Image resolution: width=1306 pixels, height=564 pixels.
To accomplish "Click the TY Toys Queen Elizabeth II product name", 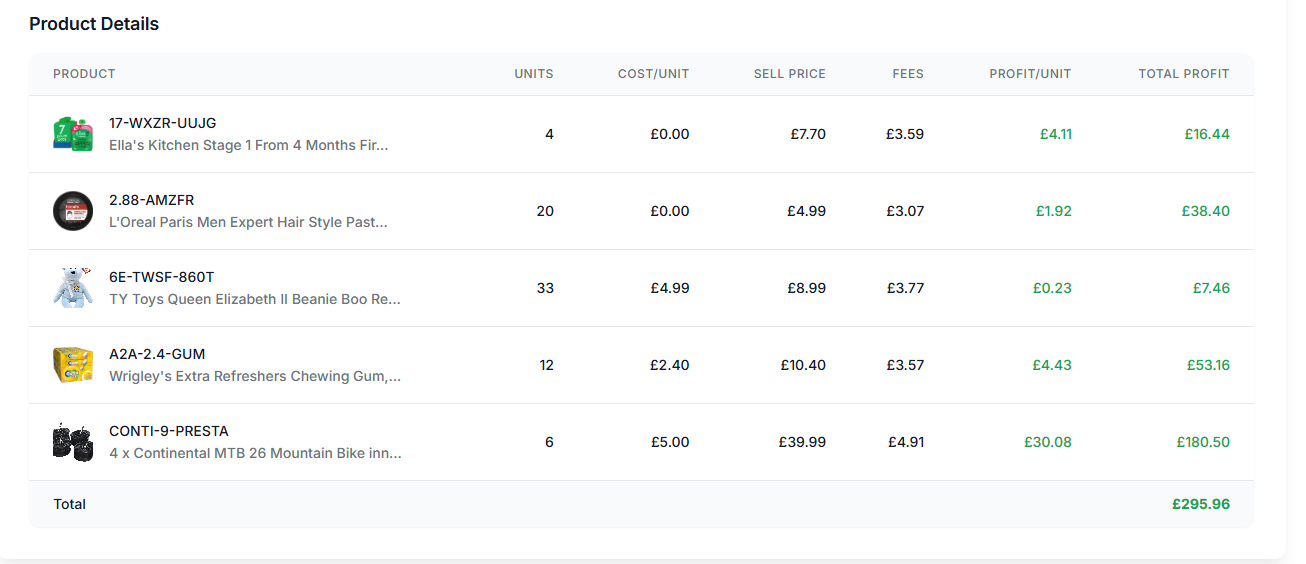I will (254, 299).
